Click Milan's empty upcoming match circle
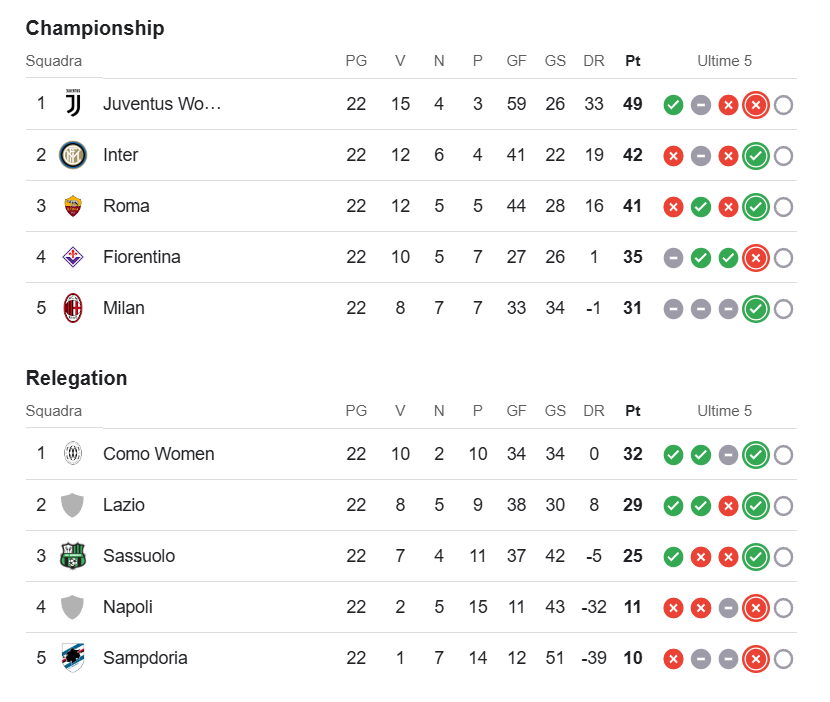The height and width of the screenshot is (702, 830). tap(783, 309)
